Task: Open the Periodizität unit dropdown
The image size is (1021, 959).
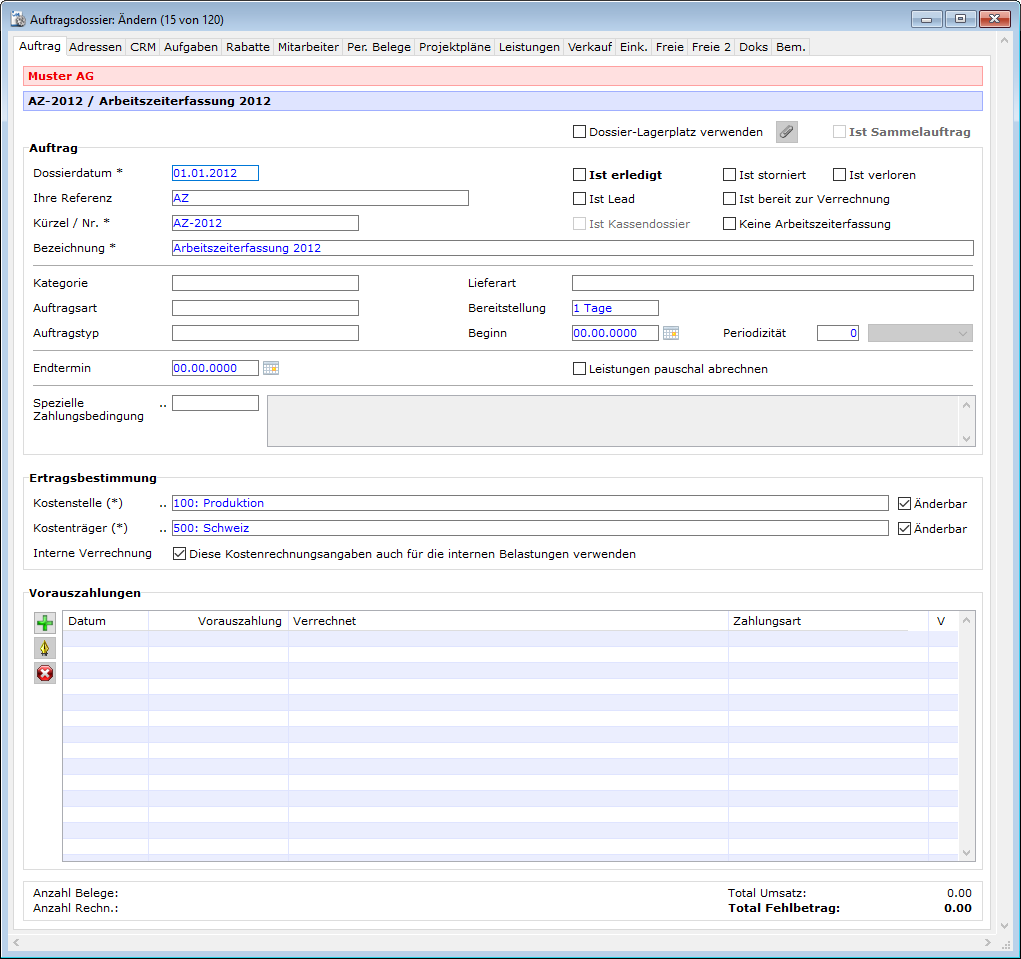Action: pyautogui.click(x=919, y=333)
